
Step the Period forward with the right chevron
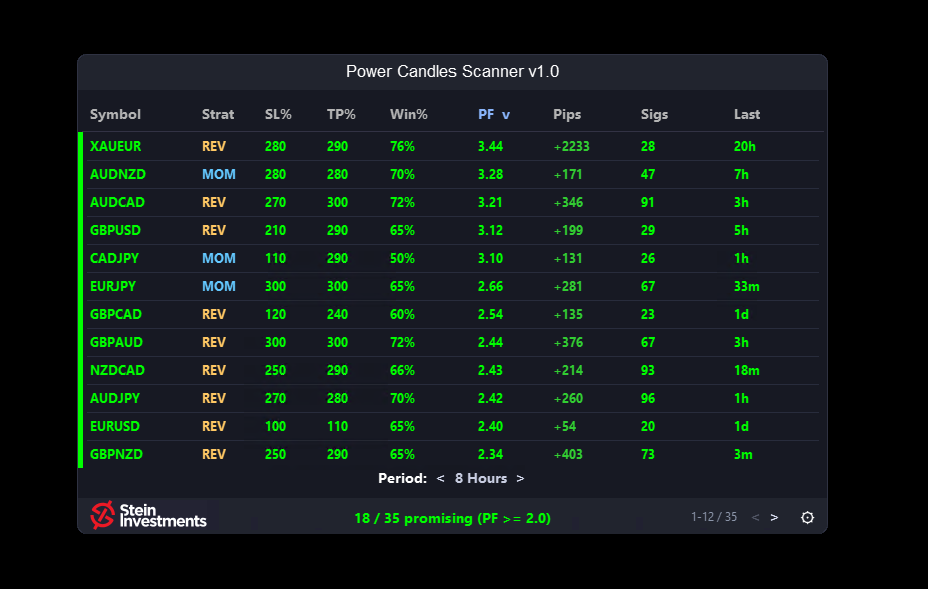519,478
